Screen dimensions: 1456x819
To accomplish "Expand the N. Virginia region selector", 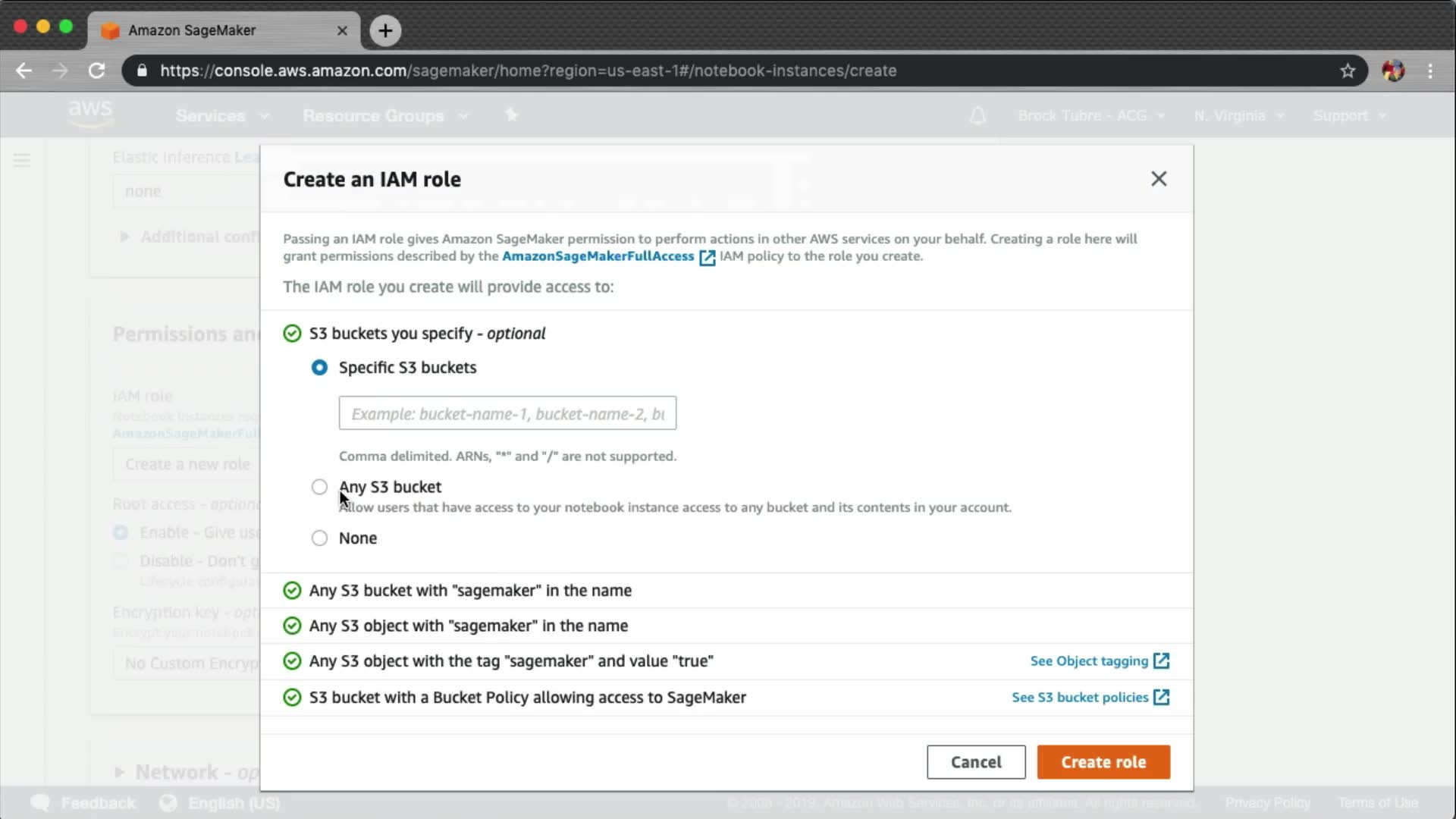I will coord(1238,116).
